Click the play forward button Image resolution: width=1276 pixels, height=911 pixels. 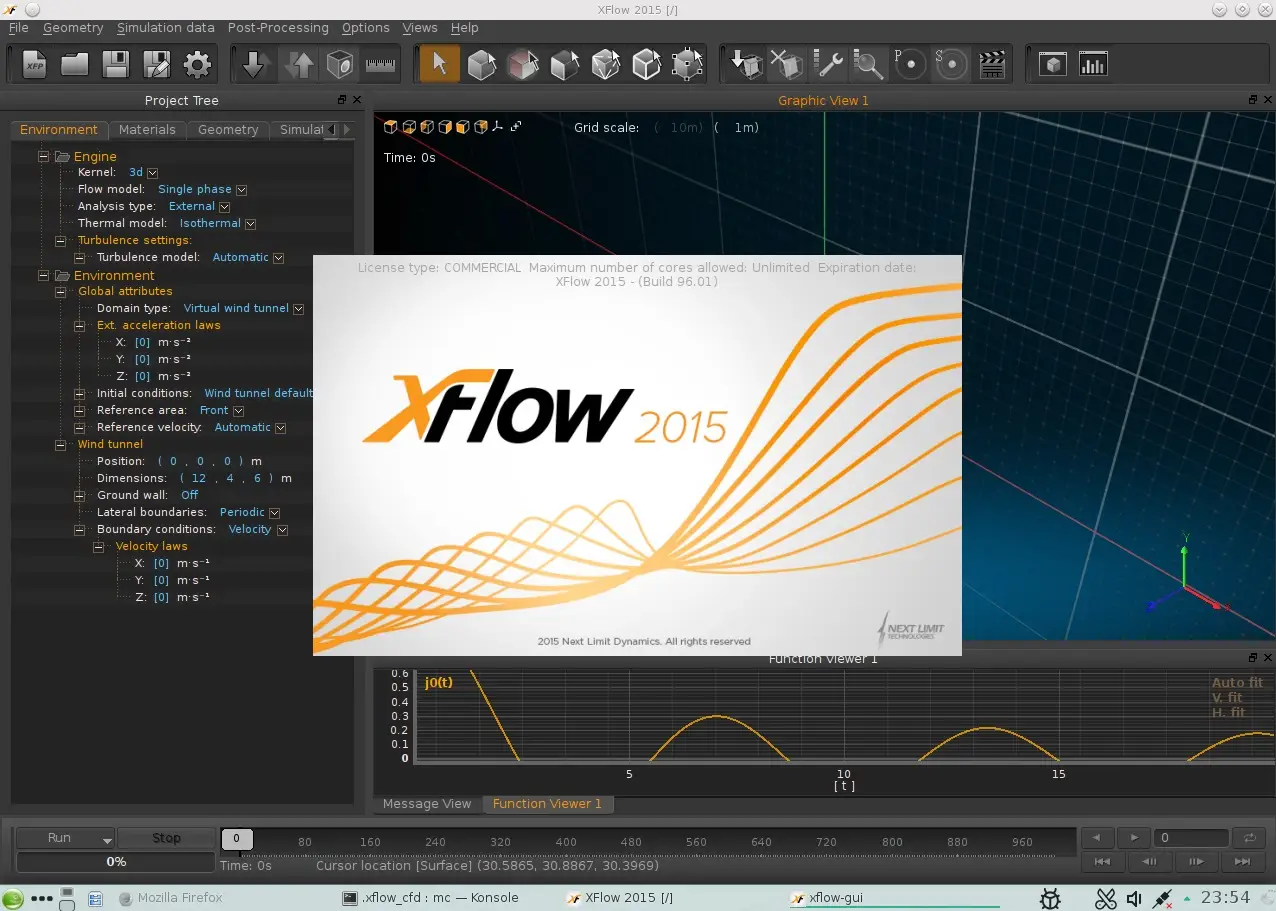click(x=1133, y=838)
